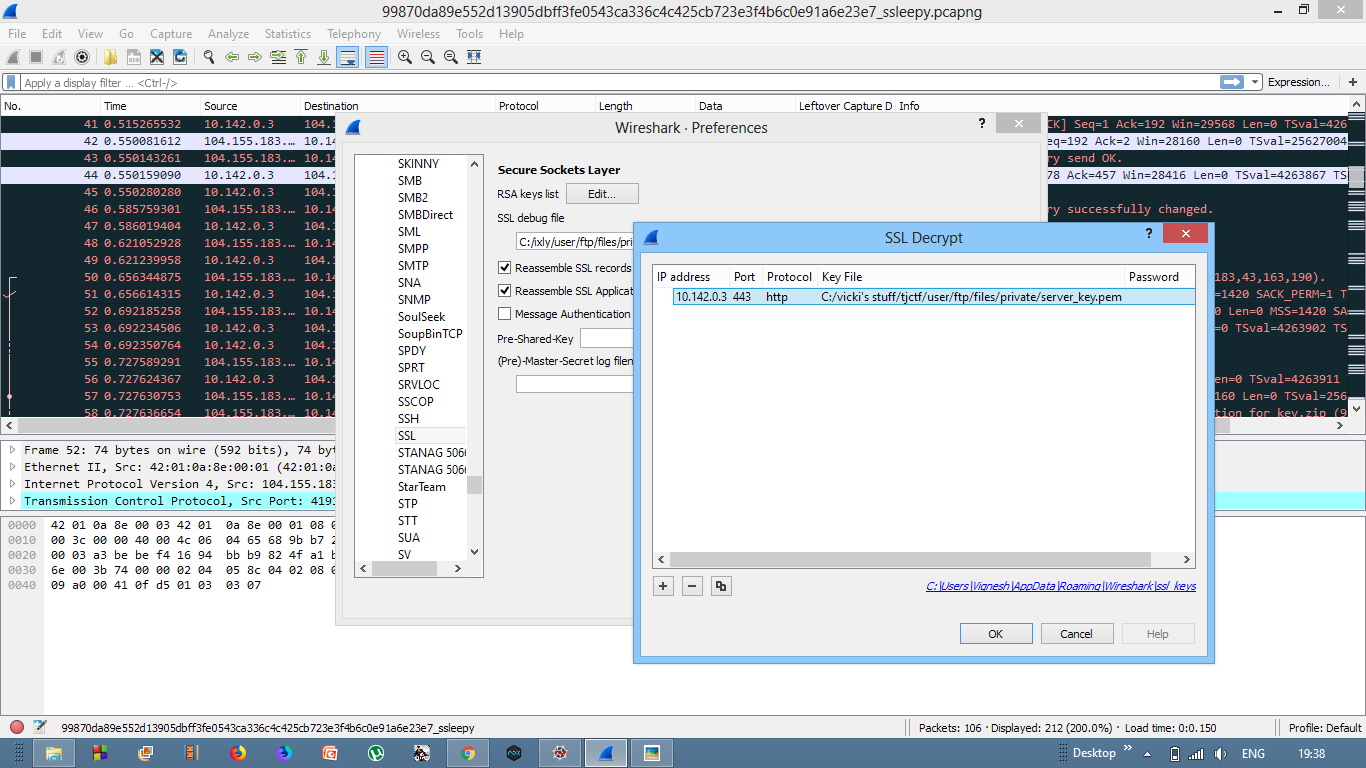Click the stop capture square icon
The width and height of the screenshot is (1366, 768).
point(36,57)
